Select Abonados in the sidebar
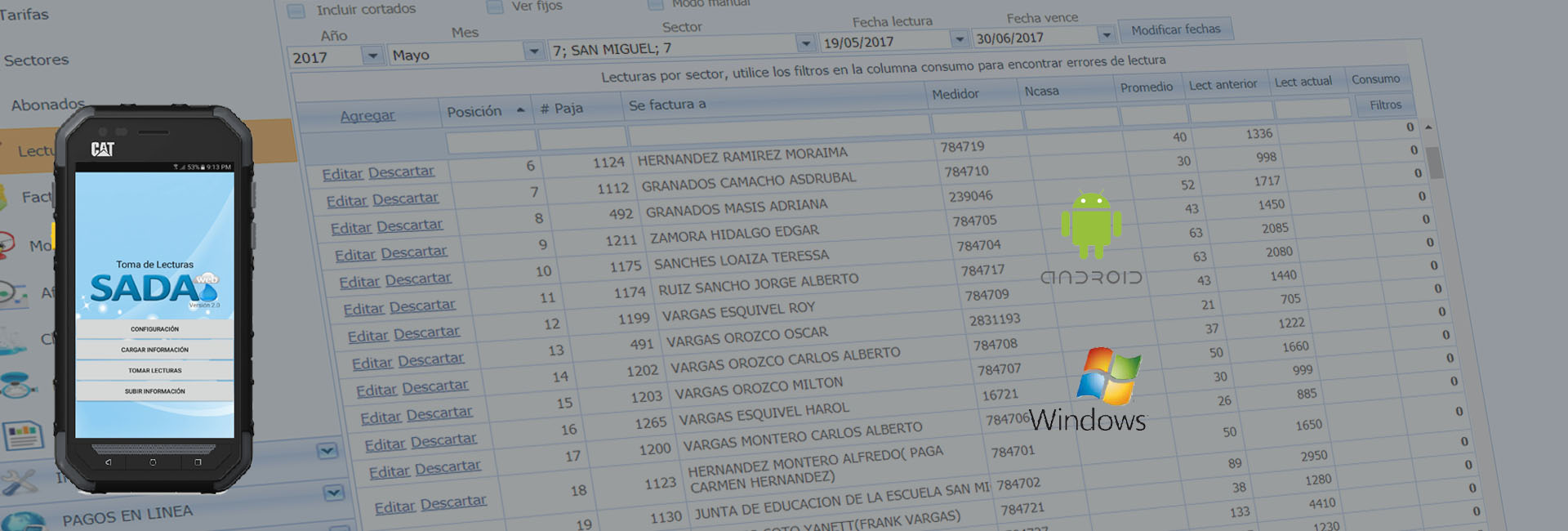Viewport: 1568px width, 531px height. coord(47,104)
